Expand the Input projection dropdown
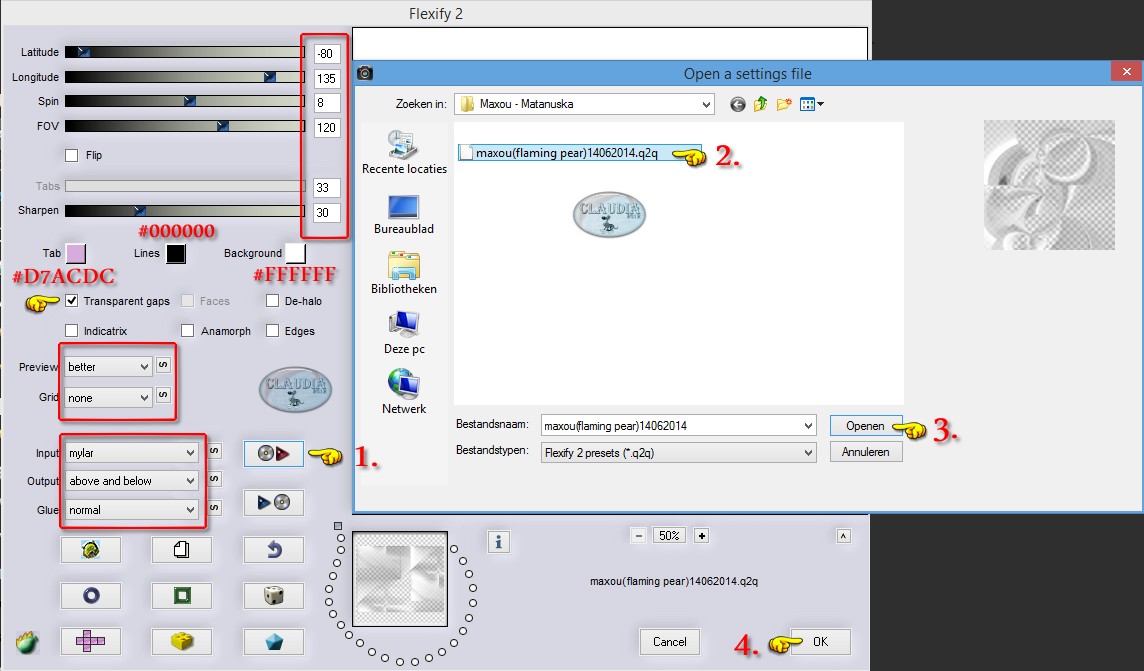Screen dimensions: 1144x671 pyautogui.click(x=131, y=453)
